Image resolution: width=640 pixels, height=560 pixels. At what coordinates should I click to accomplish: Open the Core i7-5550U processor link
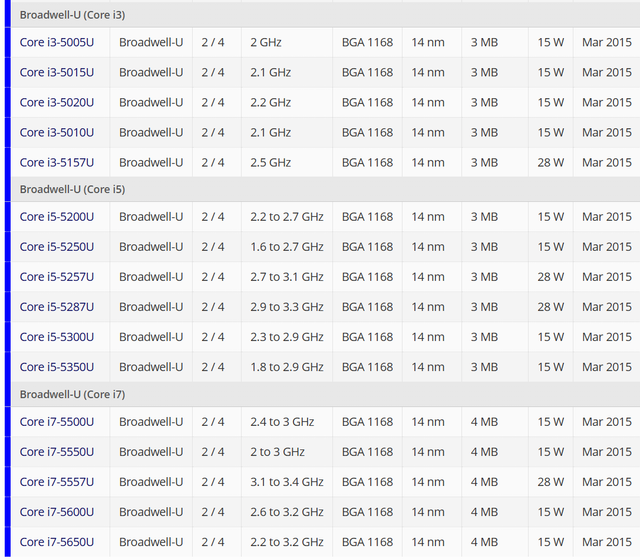57,452
